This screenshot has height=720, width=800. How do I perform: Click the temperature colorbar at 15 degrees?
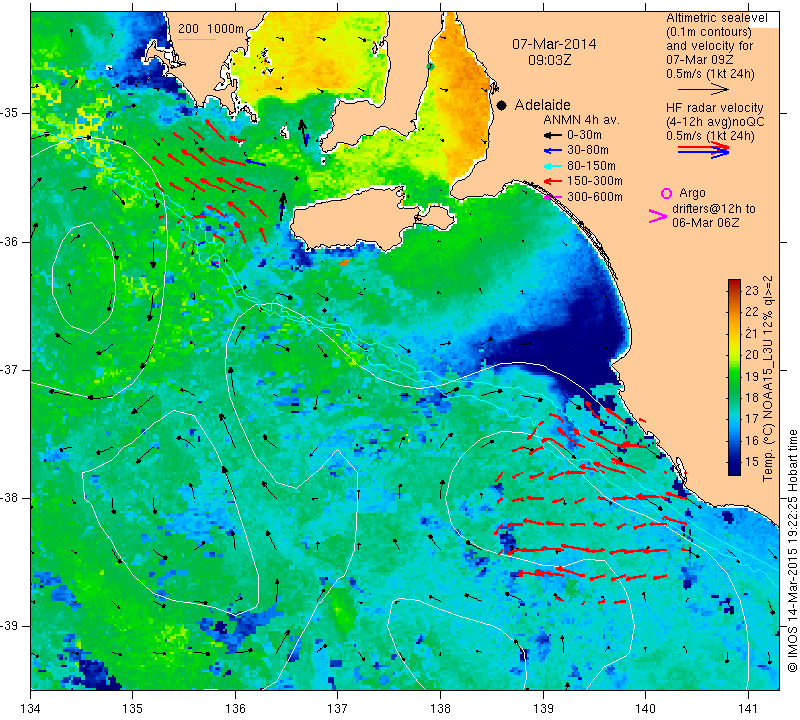[x=734, y=462]
